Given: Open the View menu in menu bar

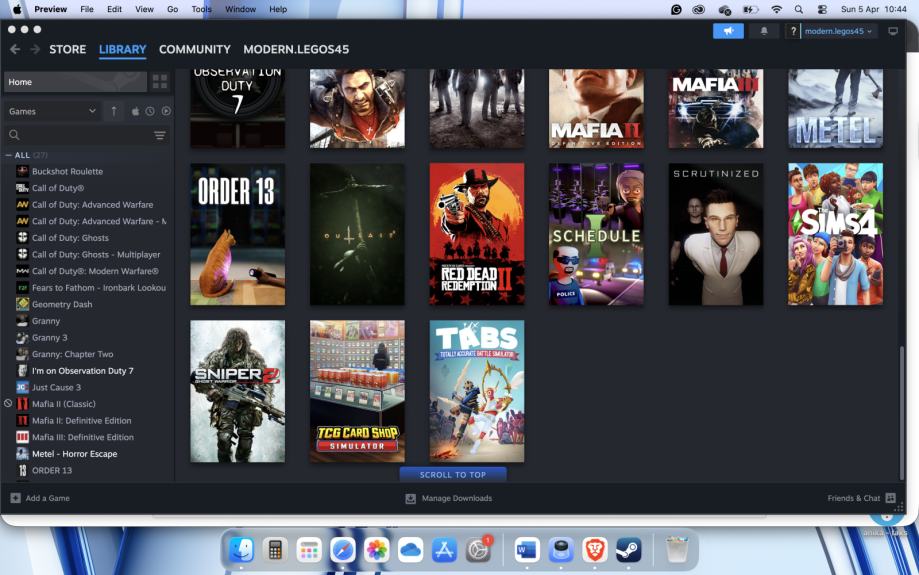Looking at the screenshot, I should (144, 9).
